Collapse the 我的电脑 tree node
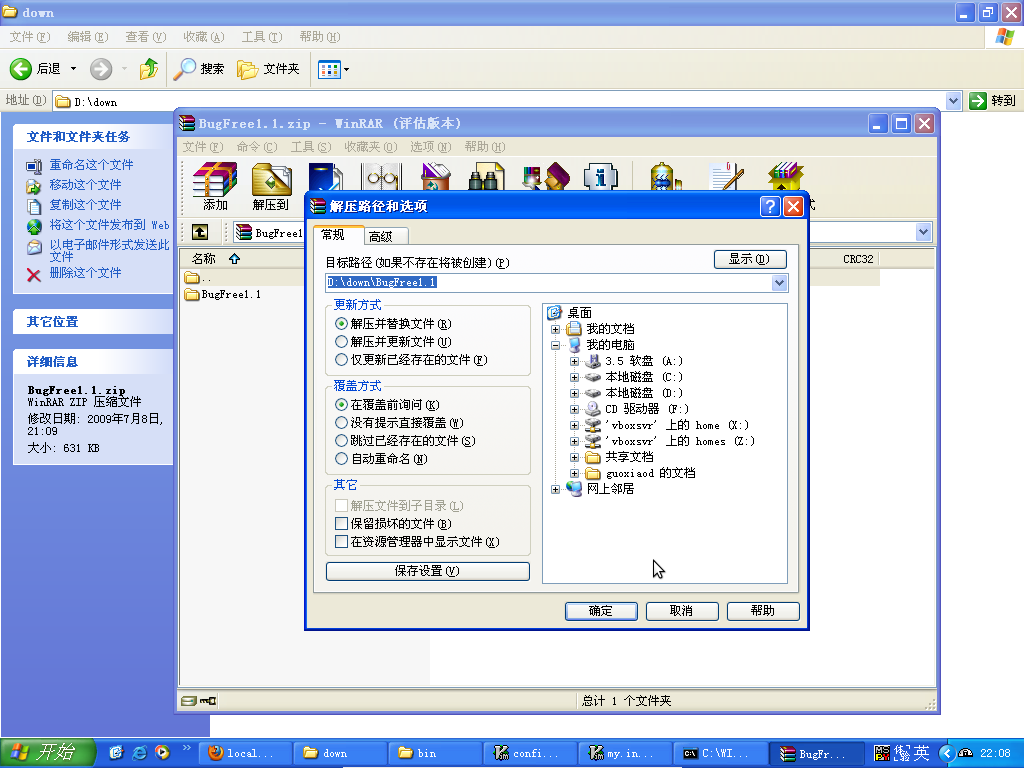1024x768 pixels. 555,345
